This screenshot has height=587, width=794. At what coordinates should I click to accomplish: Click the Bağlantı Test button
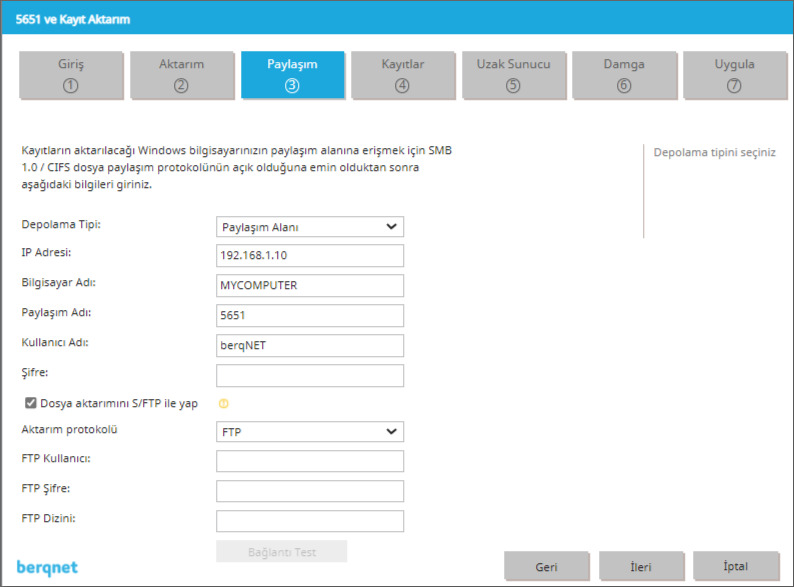[282, 552]
